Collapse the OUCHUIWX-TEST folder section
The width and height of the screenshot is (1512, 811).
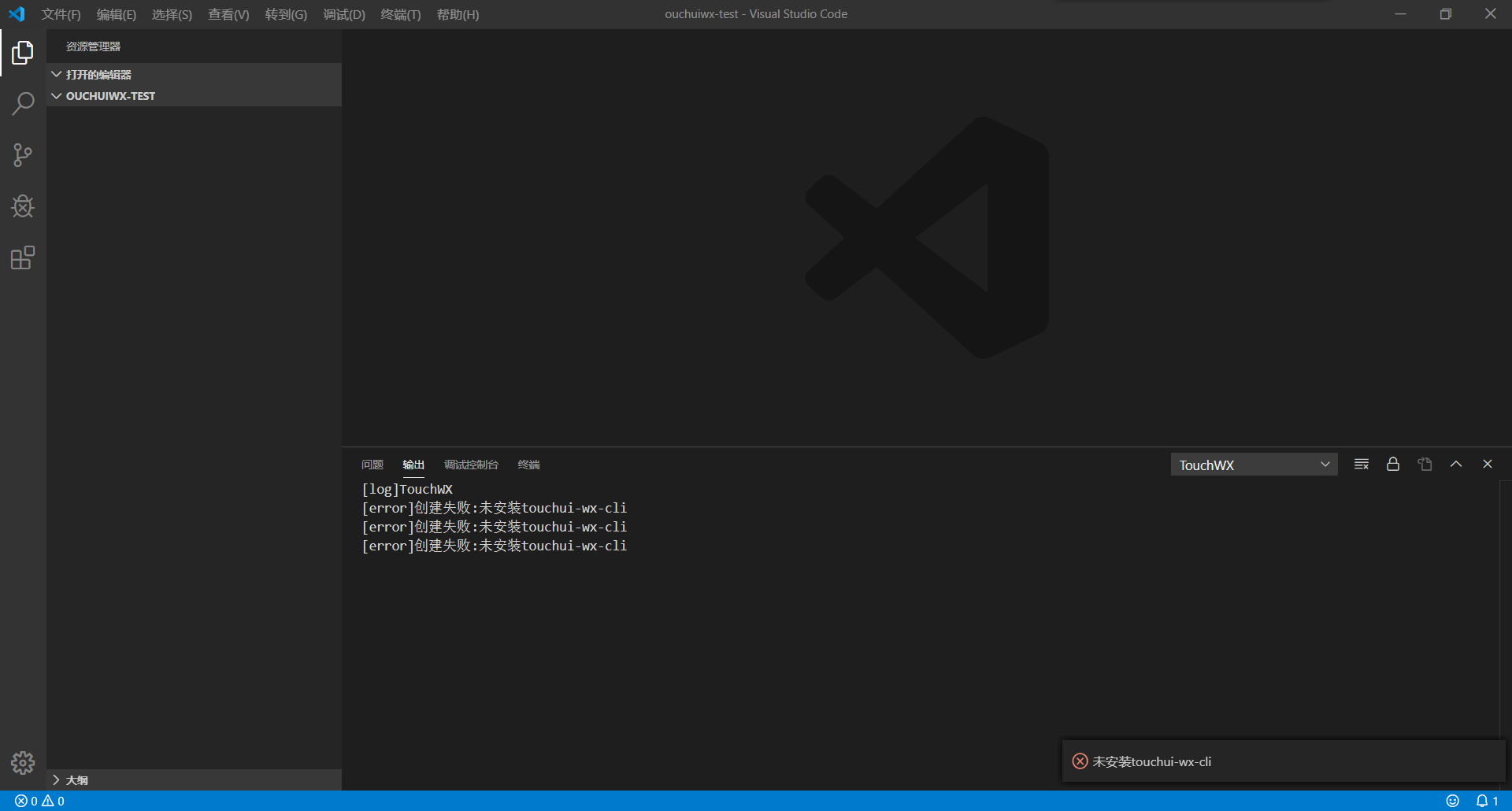tap(194, 96)
